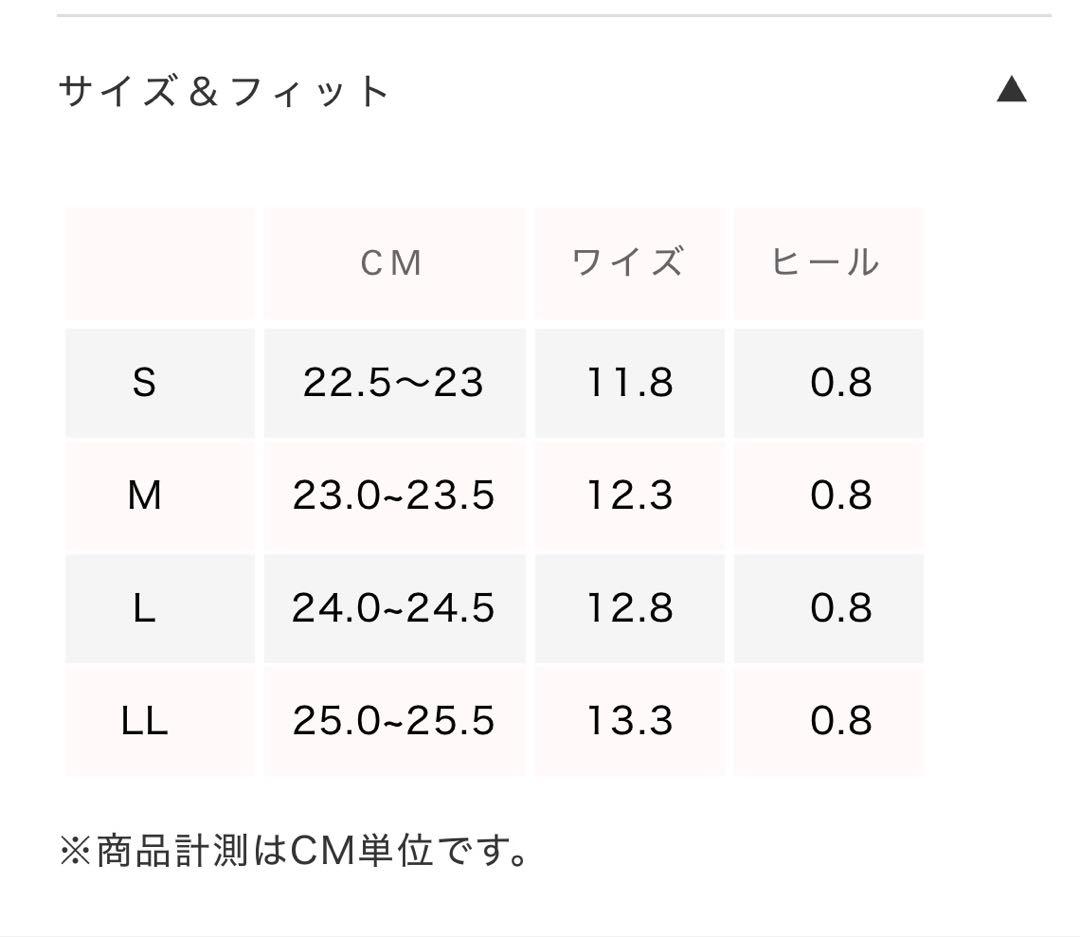Click the ワイズ value 13.3 for size LL
Viewport: 1080px width, 937px height.
(x=629, y=720)
